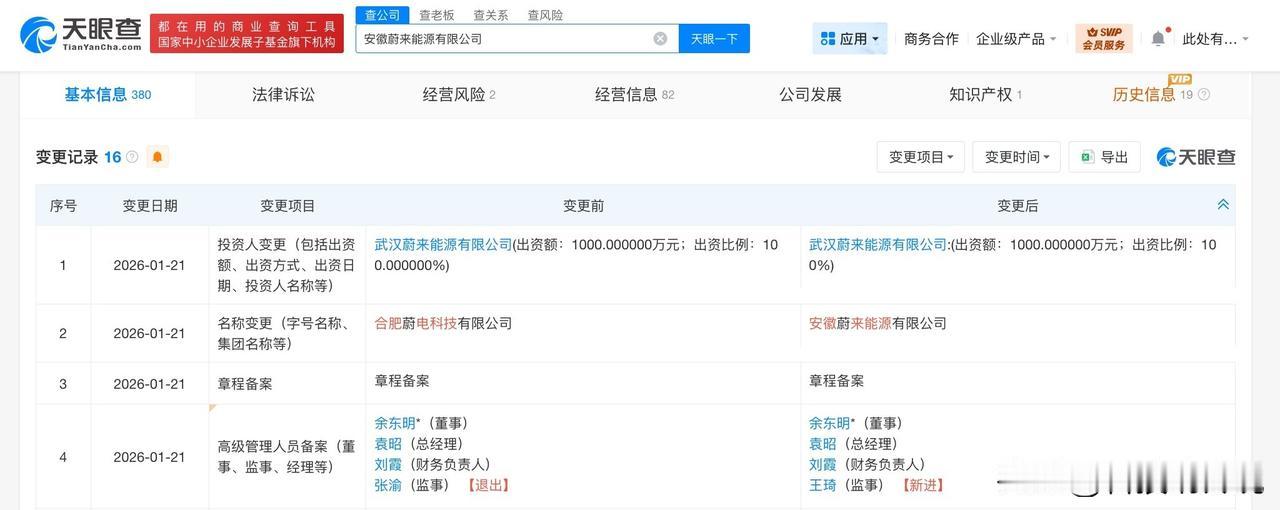Click the record count 16 beside 变更记录
The width and height of the screenshot is (1280, 510).
click(112, 157)
